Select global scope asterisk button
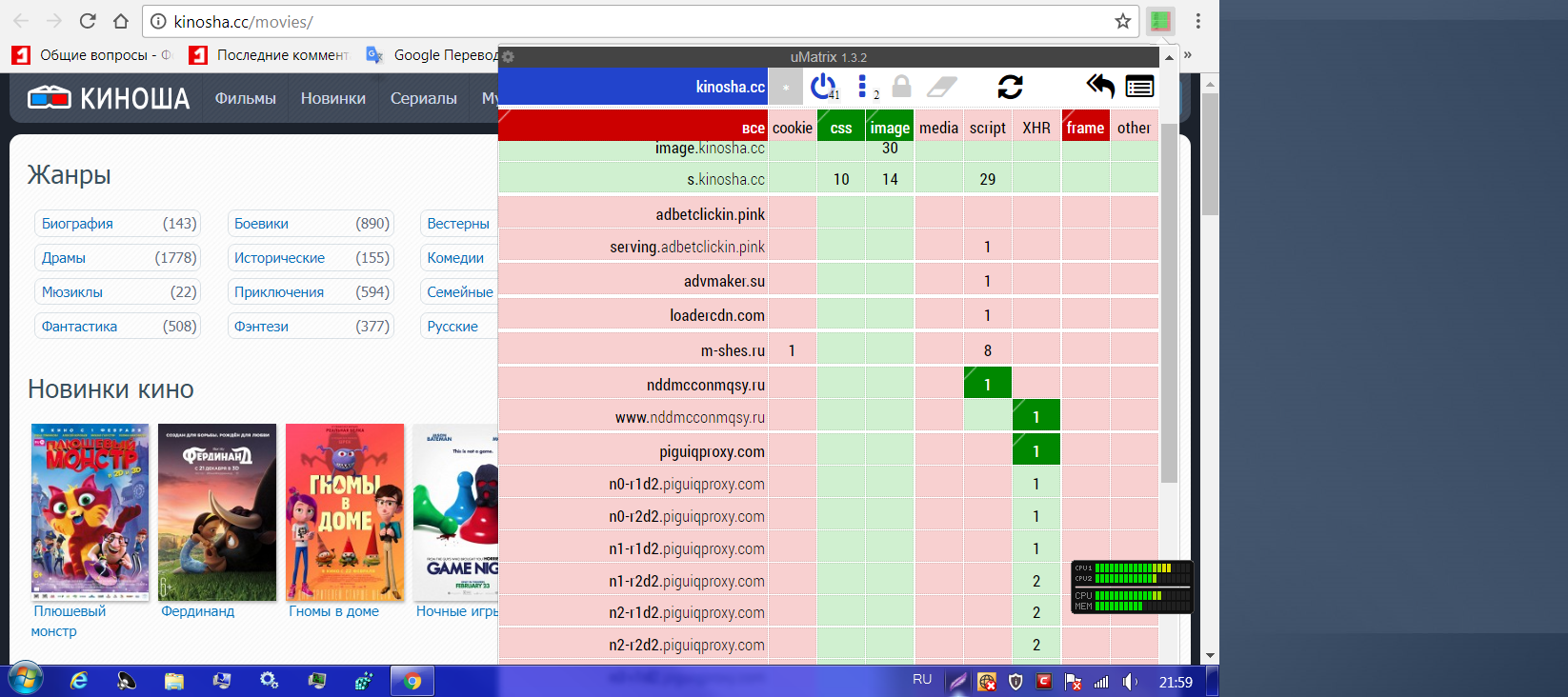Image resolution: width=1568 pixels, height=697 pixels. (x=786, y=87)
